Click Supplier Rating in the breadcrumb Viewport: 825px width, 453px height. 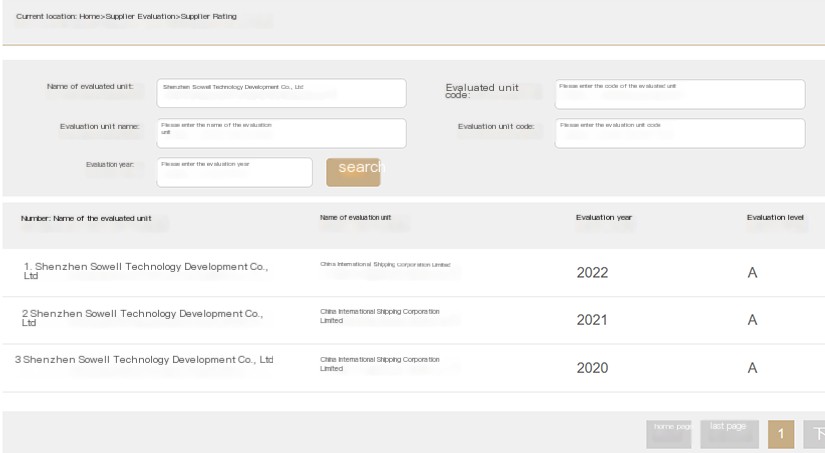[x=208, y=17]
